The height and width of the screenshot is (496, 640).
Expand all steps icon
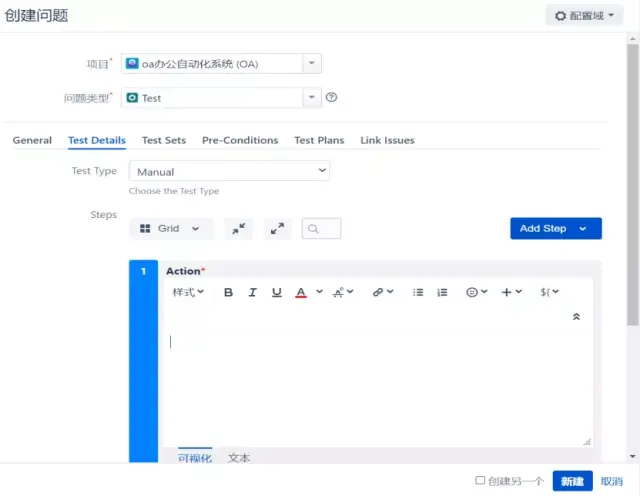[x=278, y=229]
